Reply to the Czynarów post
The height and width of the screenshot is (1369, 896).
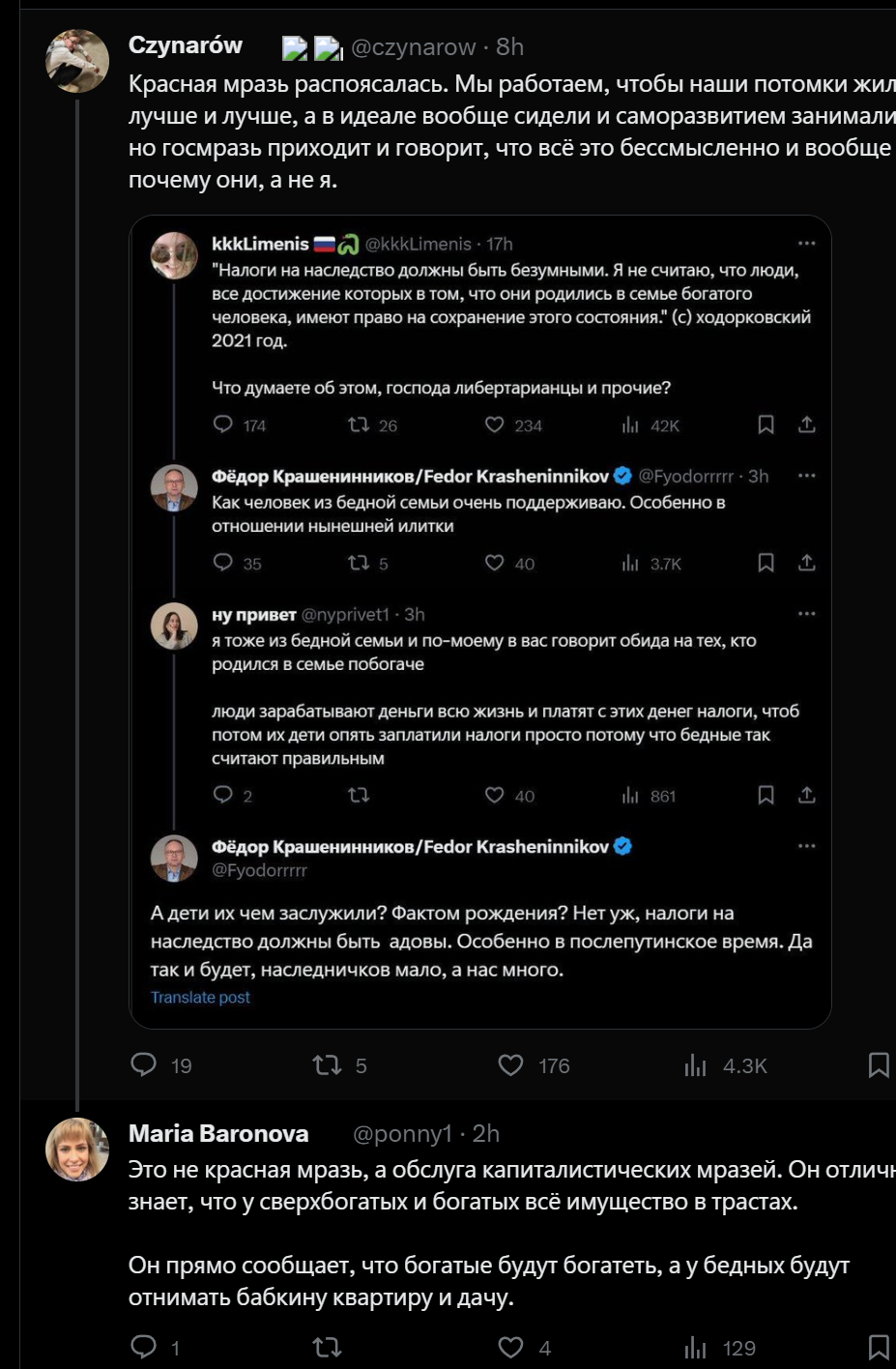(x=144, y=1064)
